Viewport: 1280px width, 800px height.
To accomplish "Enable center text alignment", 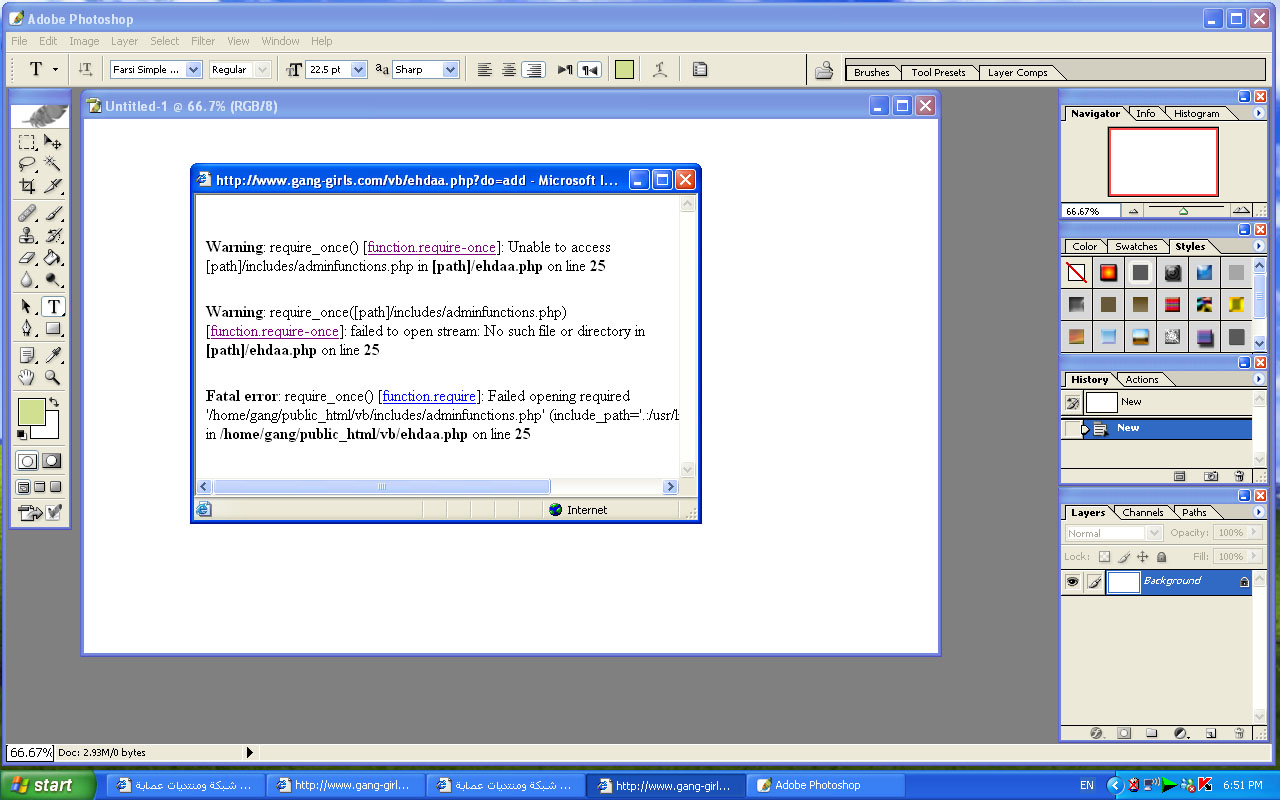I will click(x=509, y=70).
